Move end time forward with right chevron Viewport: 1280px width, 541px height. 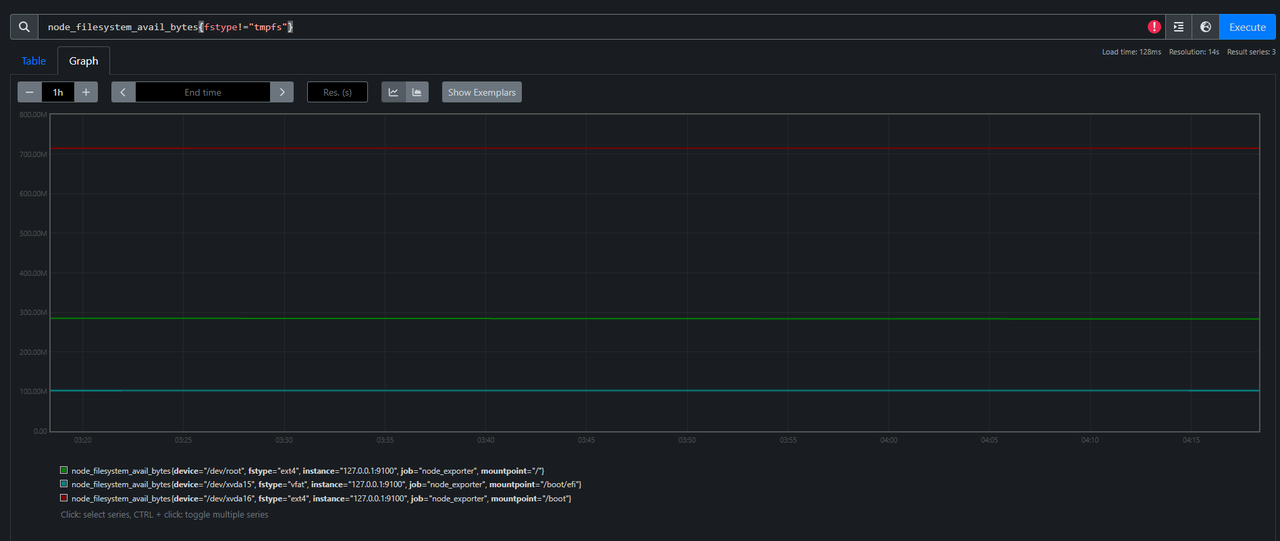tap(282, 92)
